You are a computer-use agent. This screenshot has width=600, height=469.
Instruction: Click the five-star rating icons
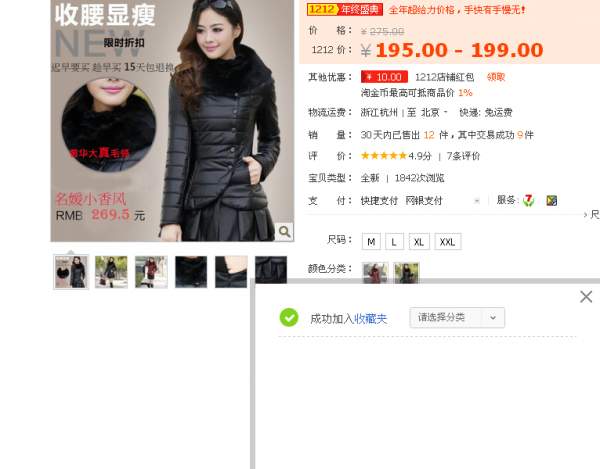(383, 156)
